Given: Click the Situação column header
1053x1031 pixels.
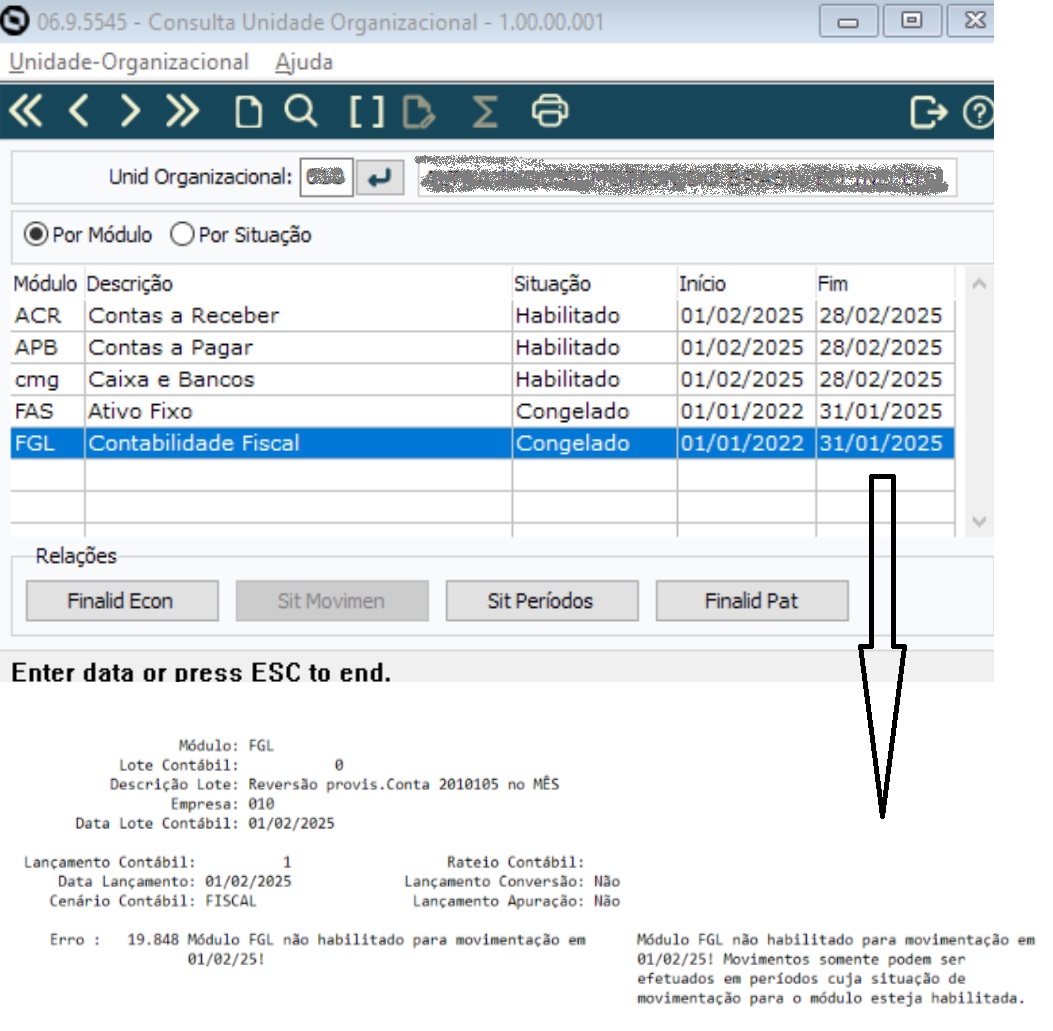Looking at the screenshot, I should (553, 284).
